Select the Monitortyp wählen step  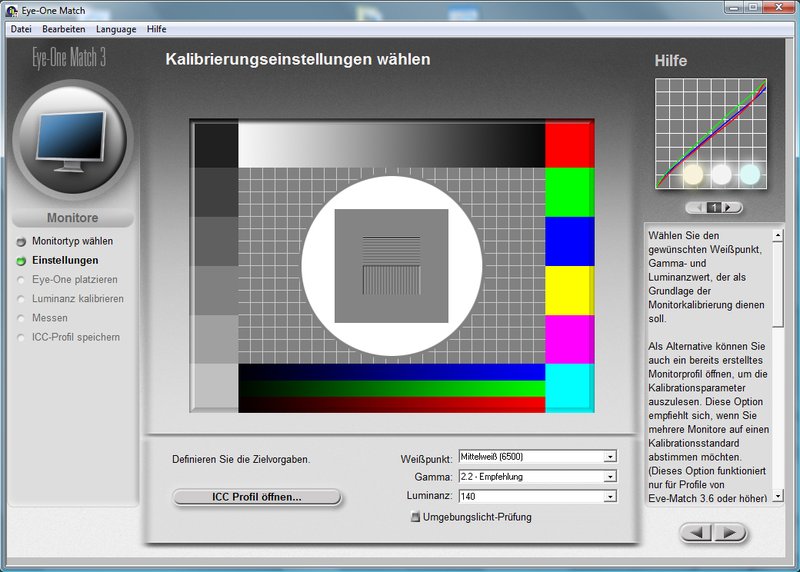(x=72, y=241)
